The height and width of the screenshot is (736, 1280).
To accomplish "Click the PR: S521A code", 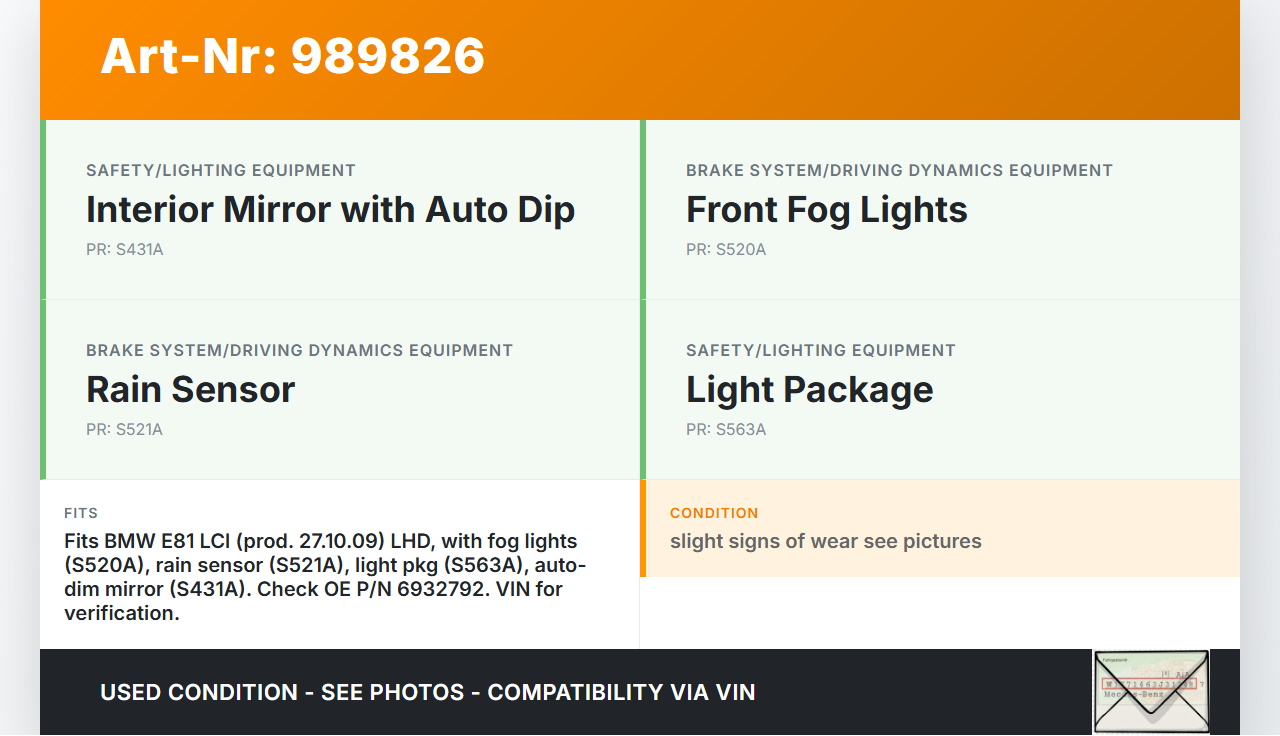I will 124,430.
